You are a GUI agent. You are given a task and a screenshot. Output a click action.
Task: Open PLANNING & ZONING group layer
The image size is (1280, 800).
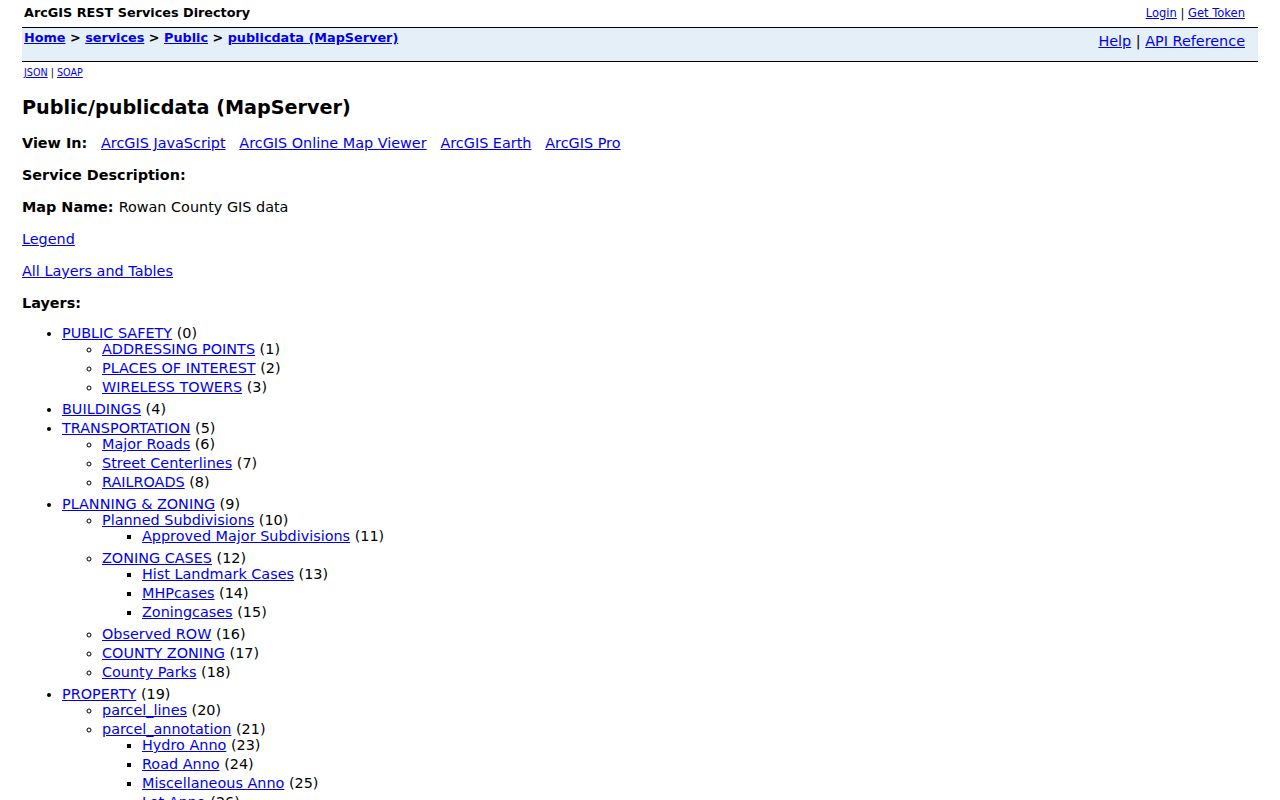pyautogui.click(x=138, y=504)
